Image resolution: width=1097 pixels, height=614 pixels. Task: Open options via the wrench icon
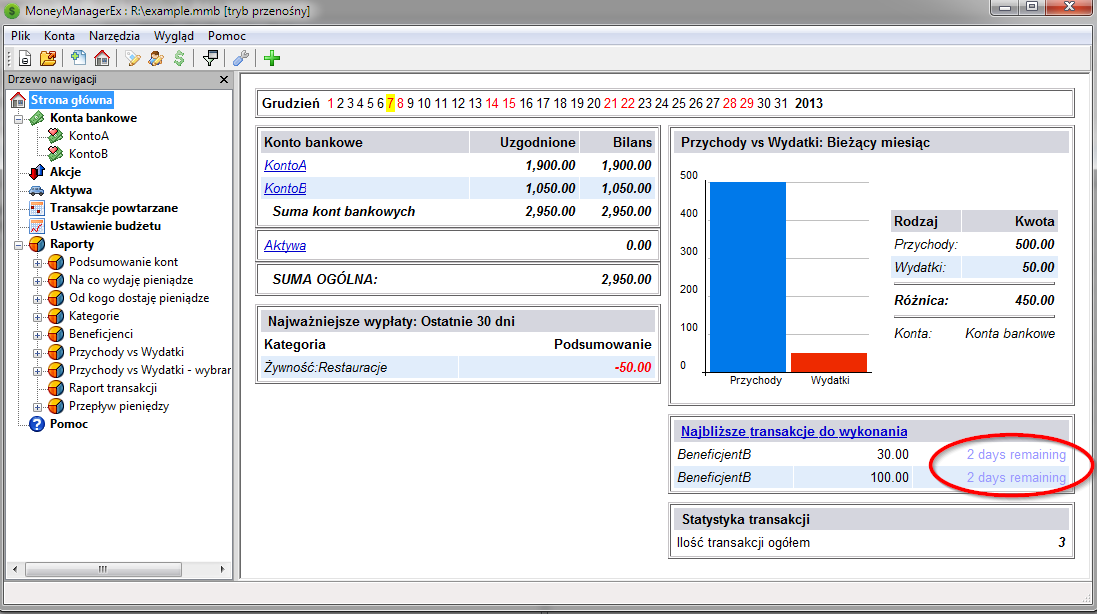point(241,58)
